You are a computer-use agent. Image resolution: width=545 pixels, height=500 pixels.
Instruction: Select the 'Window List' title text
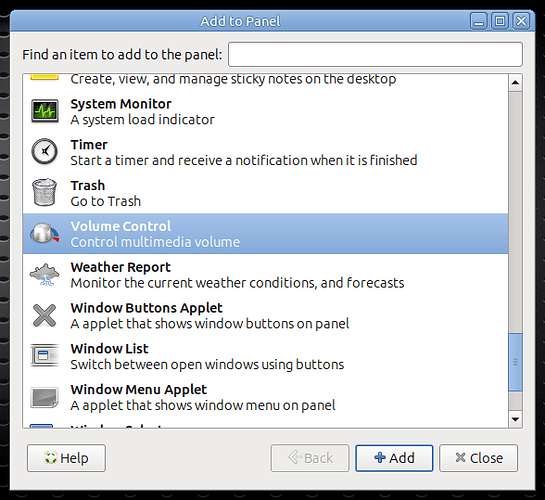point(109,349)
